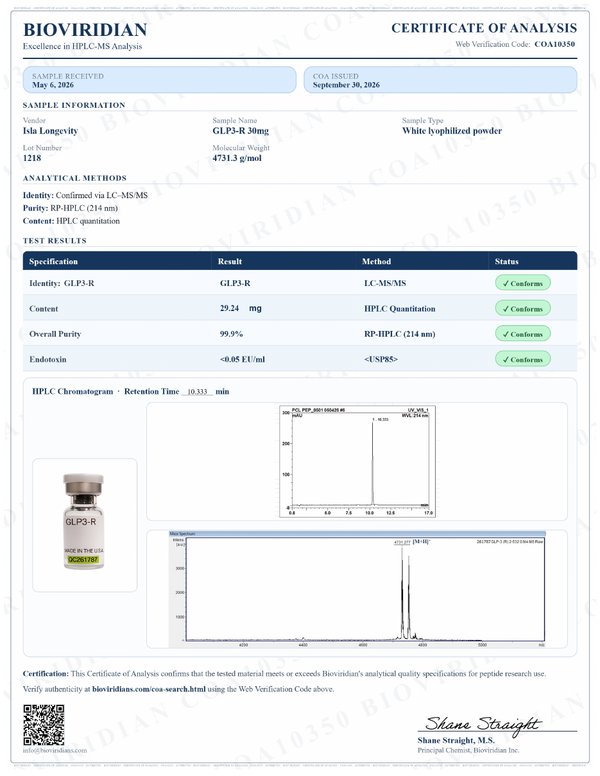Image resolution: width=600 pixels, height=776 pixels.
Task: Select lot number 1218
Action: point(32,158)
